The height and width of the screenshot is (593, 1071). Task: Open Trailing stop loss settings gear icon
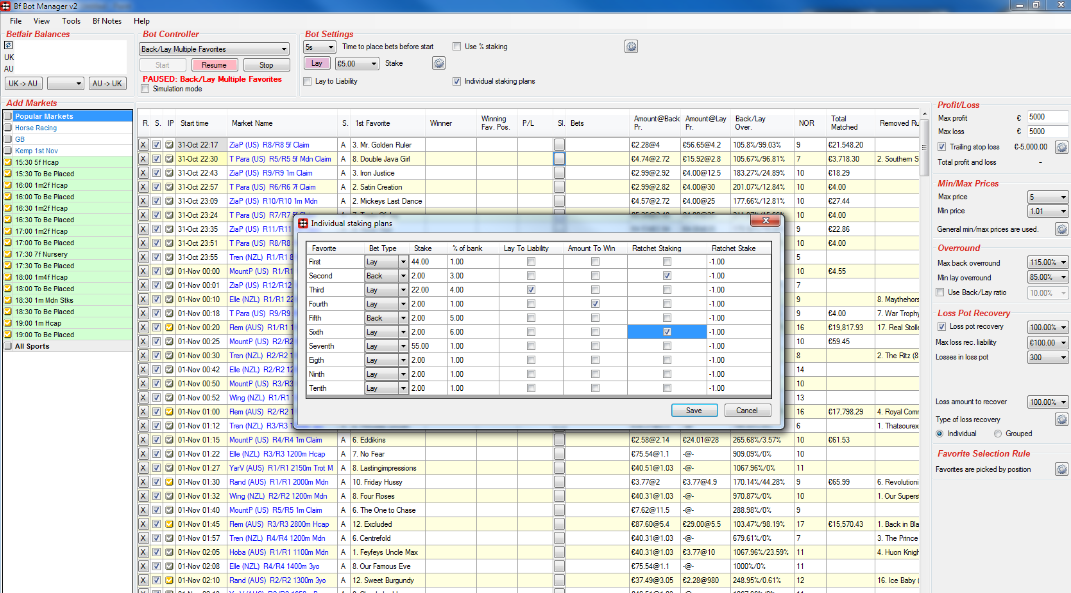pos(1061,147)
